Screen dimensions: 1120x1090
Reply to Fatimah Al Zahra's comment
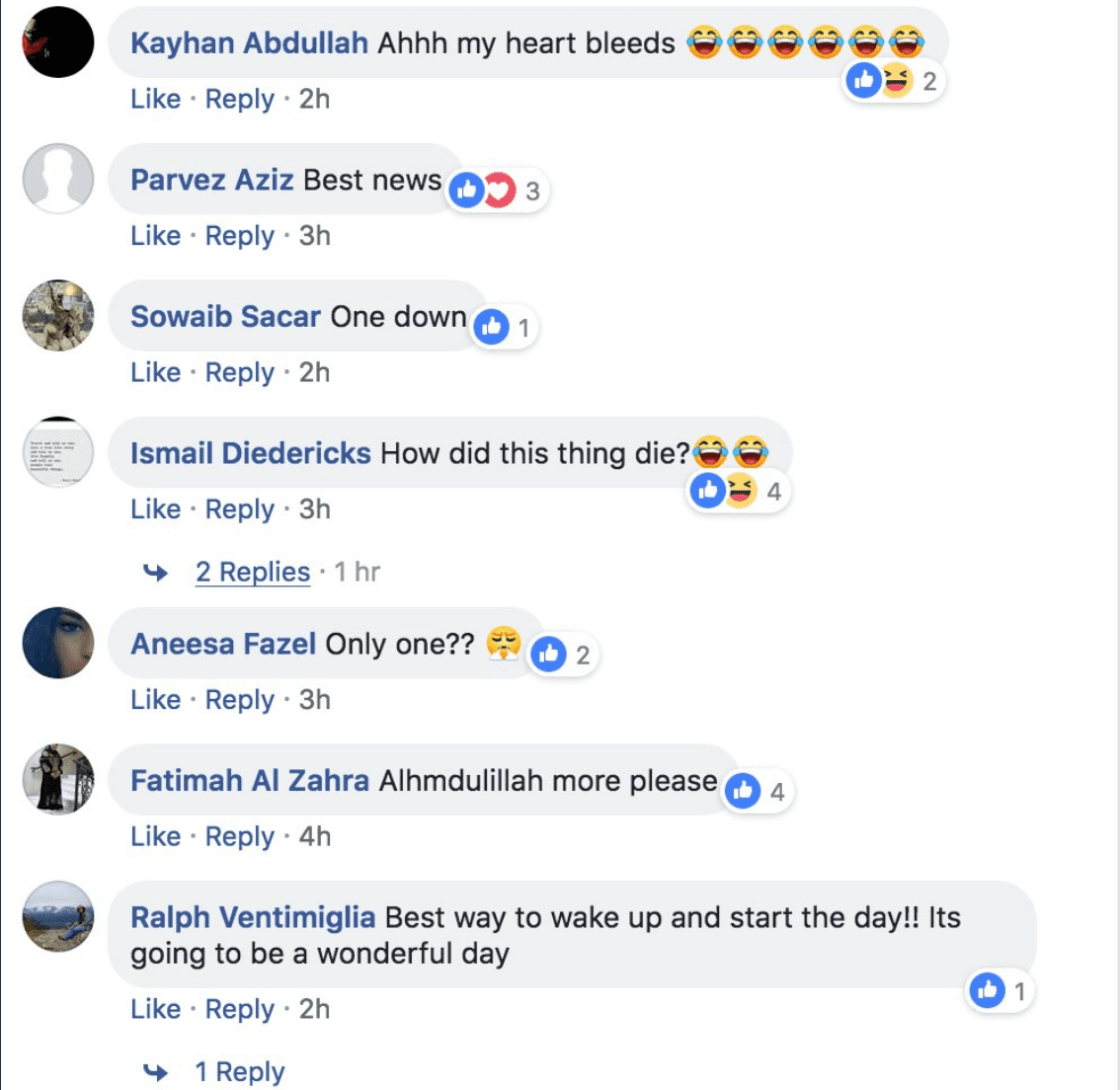pyautogui.click(x=239, y=837)
